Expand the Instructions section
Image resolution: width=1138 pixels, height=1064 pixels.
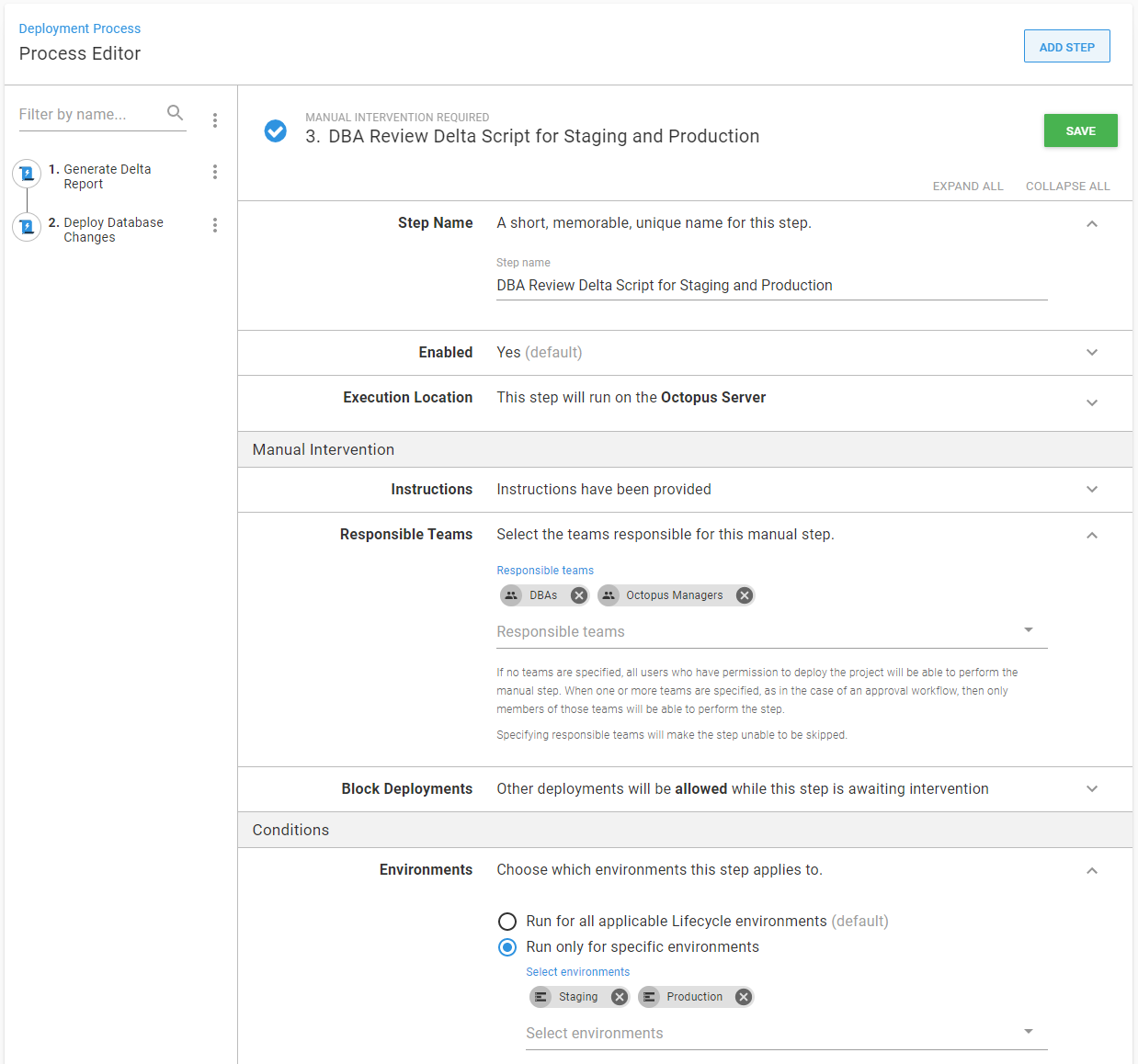pyautogui.click(x=1092, y=490)
